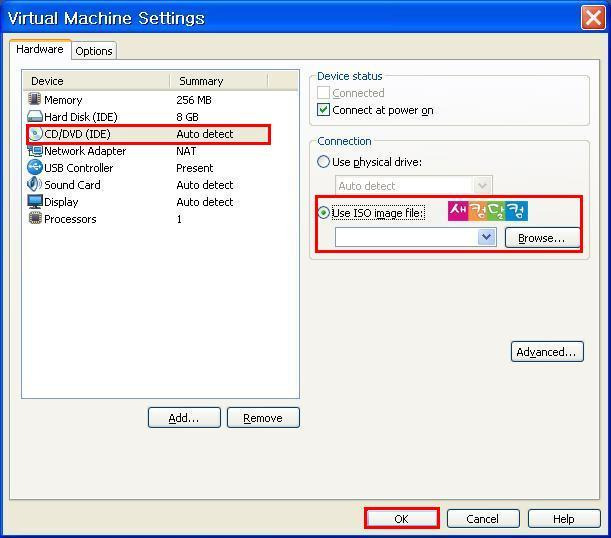Click the Network Adapter icon

(x=35, y=150)
